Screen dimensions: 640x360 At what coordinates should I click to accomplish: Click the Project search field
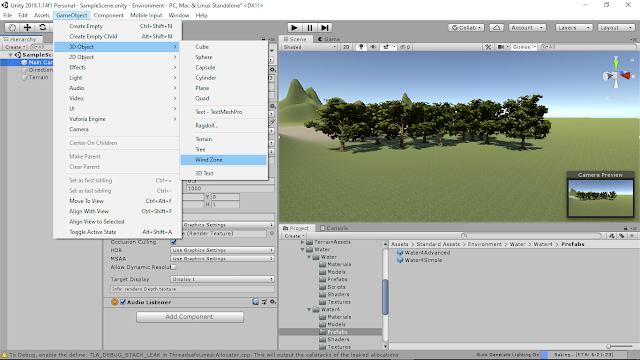point(532,236)
